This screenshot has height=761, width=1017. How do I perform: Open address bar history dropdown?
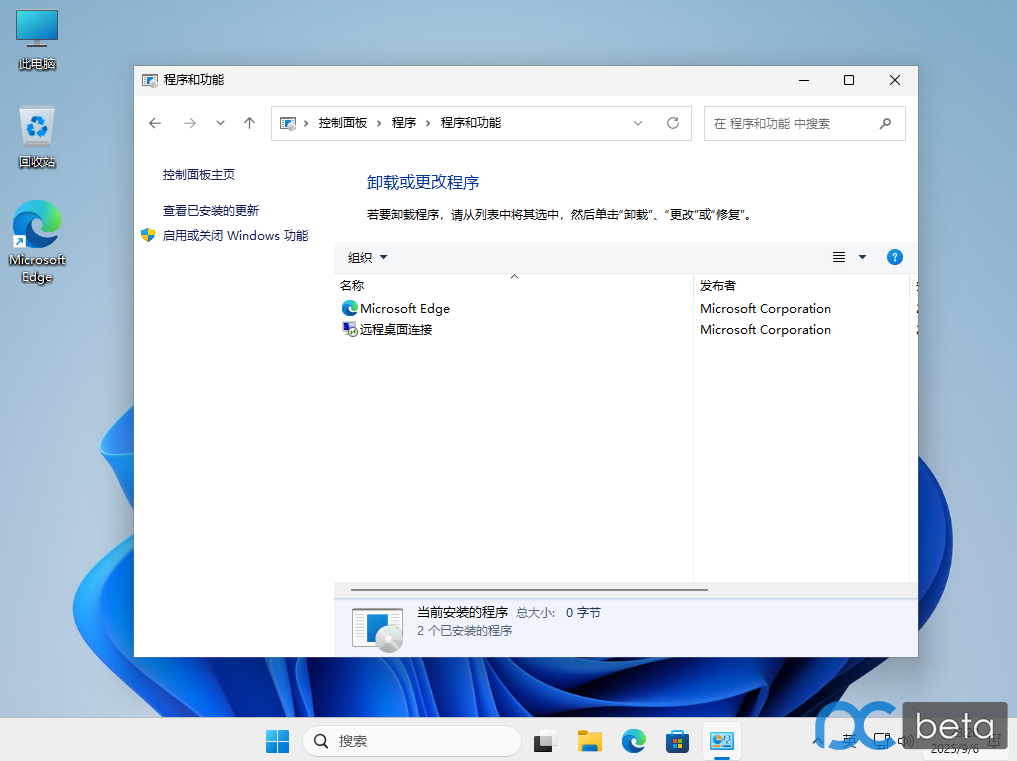(638, 123)
